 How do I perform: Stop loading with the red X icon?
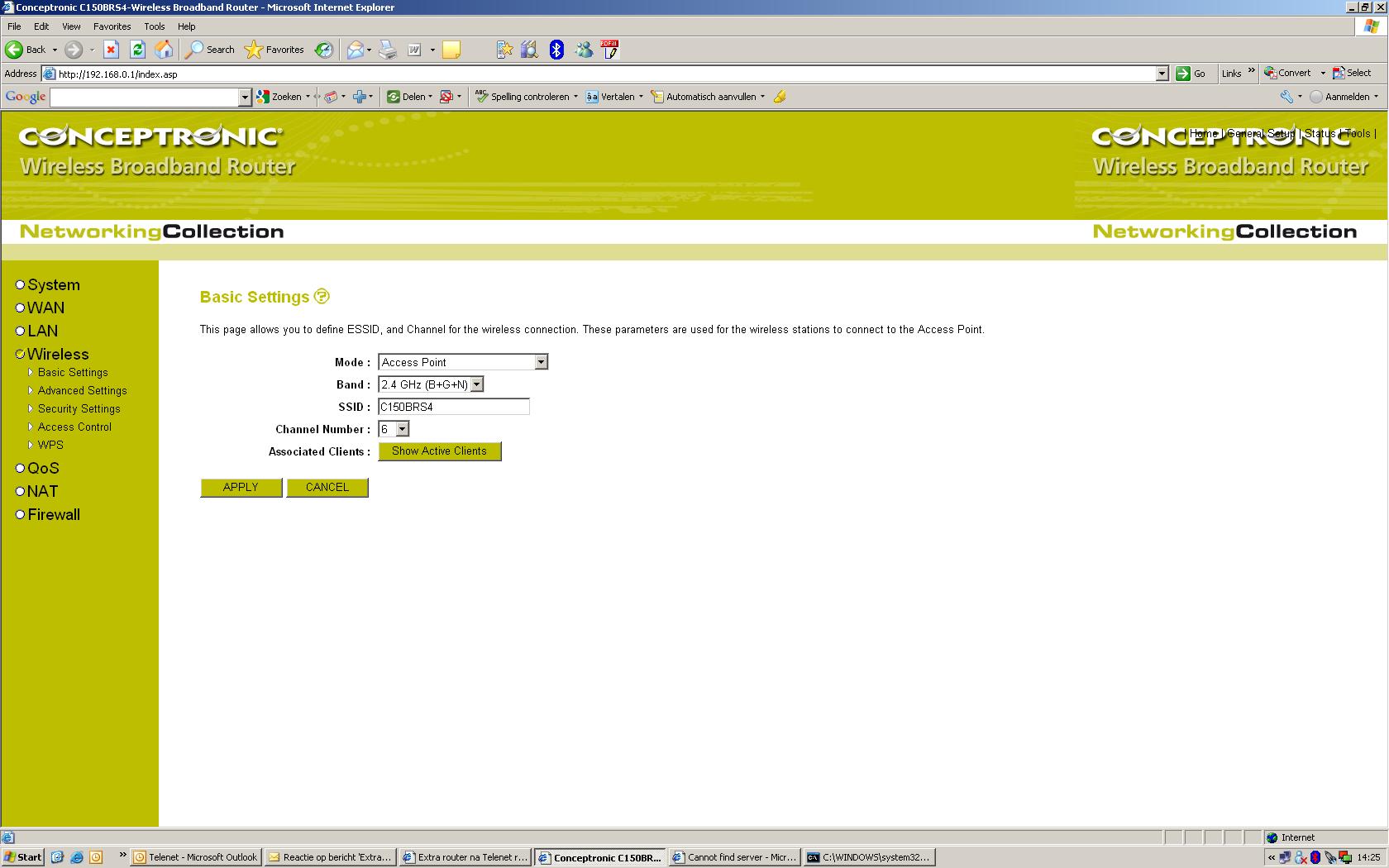click(111, 50)
